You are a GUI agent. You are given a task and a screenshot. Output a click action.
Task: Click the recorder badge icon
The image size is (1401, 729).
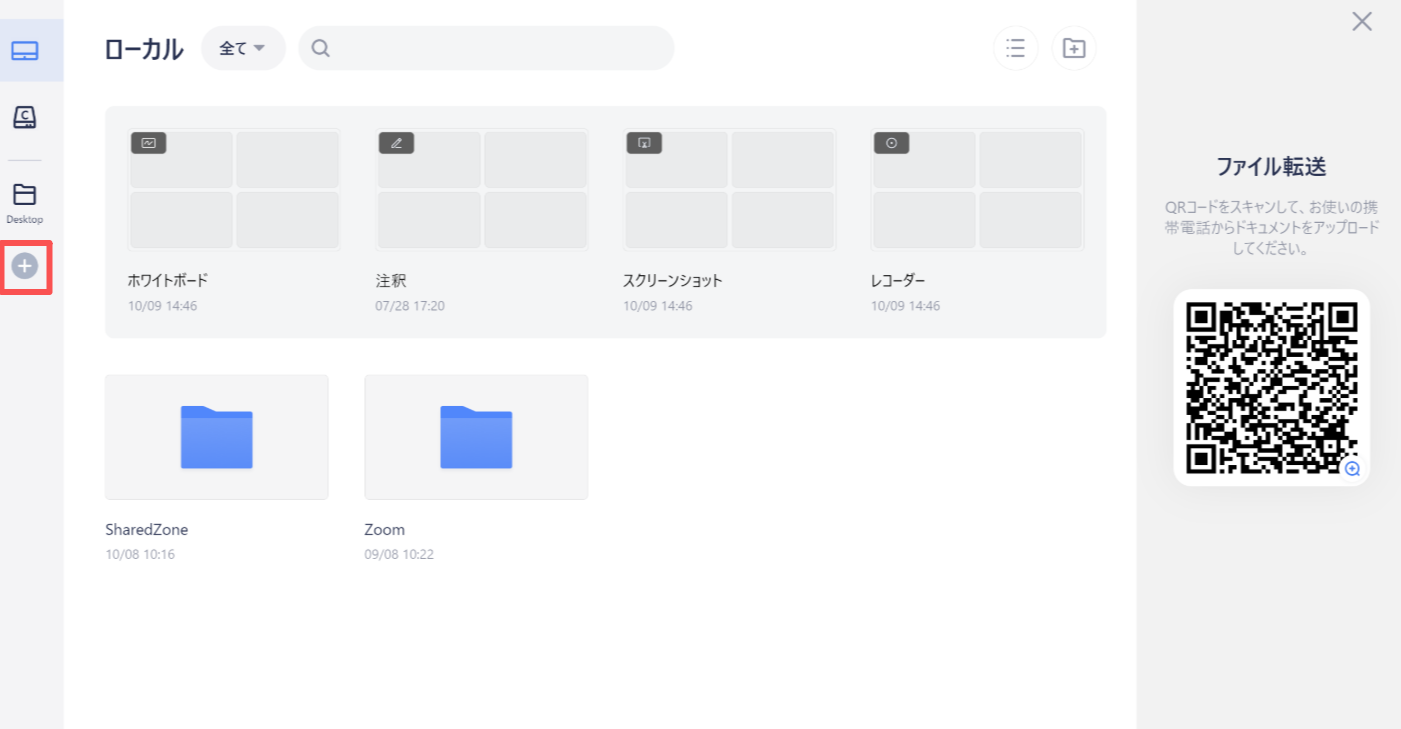892,143
